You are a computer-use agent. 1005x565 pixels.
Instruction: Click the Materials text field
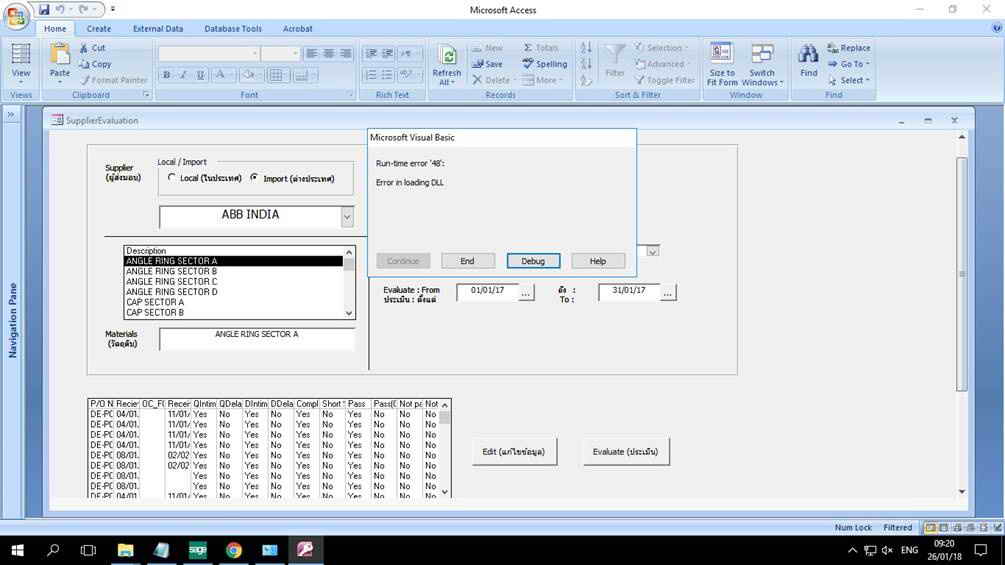256,339
